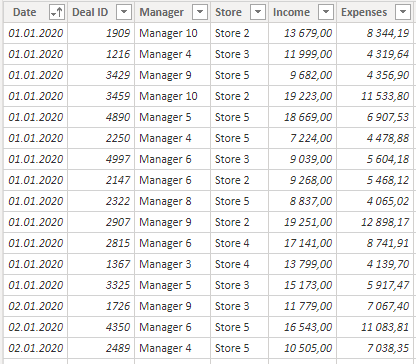Viewport: 416px width, 364px height.
Task: Click the expenses cell 12 898,17
Action: click(375, 222)
